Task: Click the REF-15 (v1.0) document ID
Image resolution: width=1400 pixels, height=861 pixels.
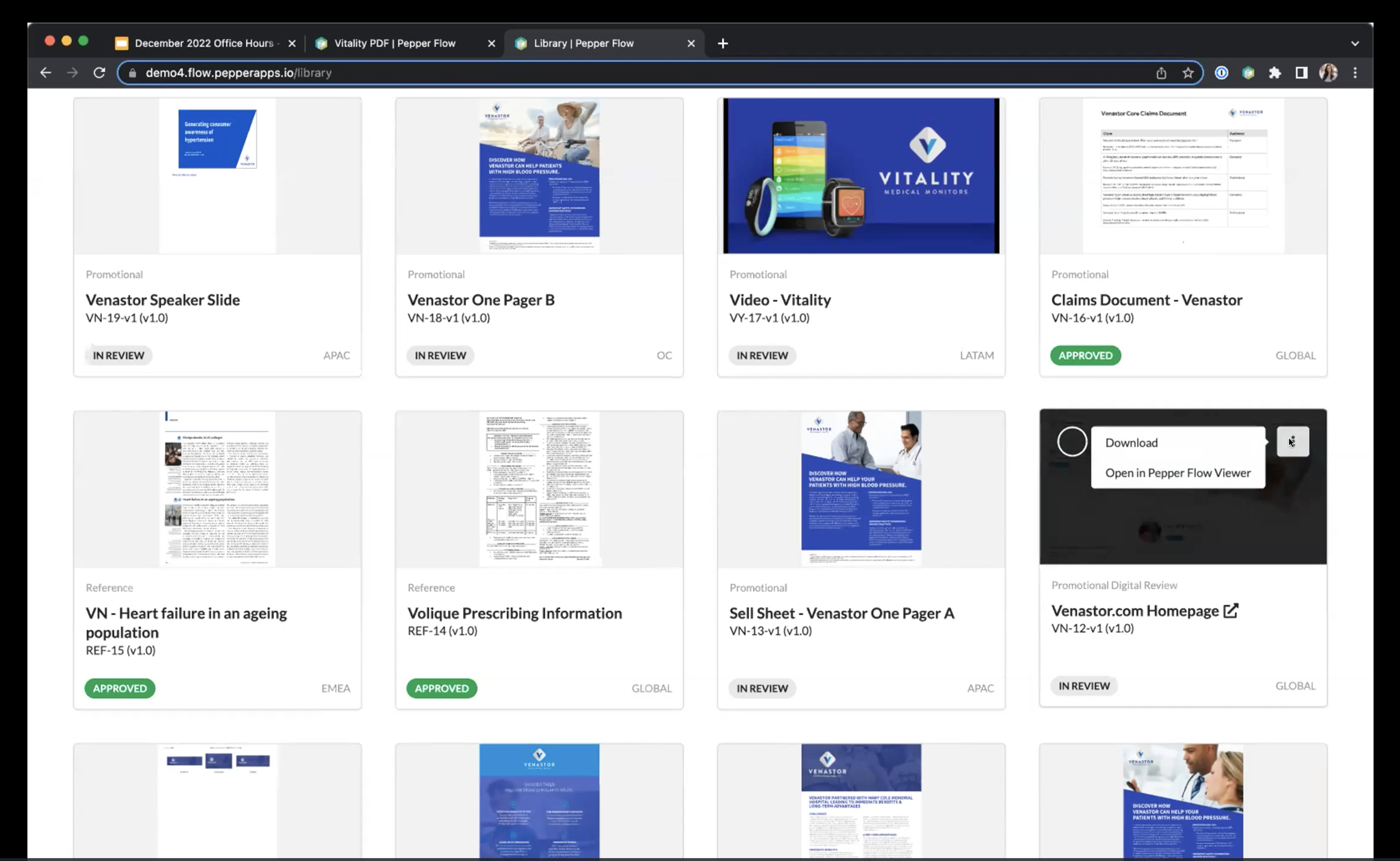Action: 120,650
